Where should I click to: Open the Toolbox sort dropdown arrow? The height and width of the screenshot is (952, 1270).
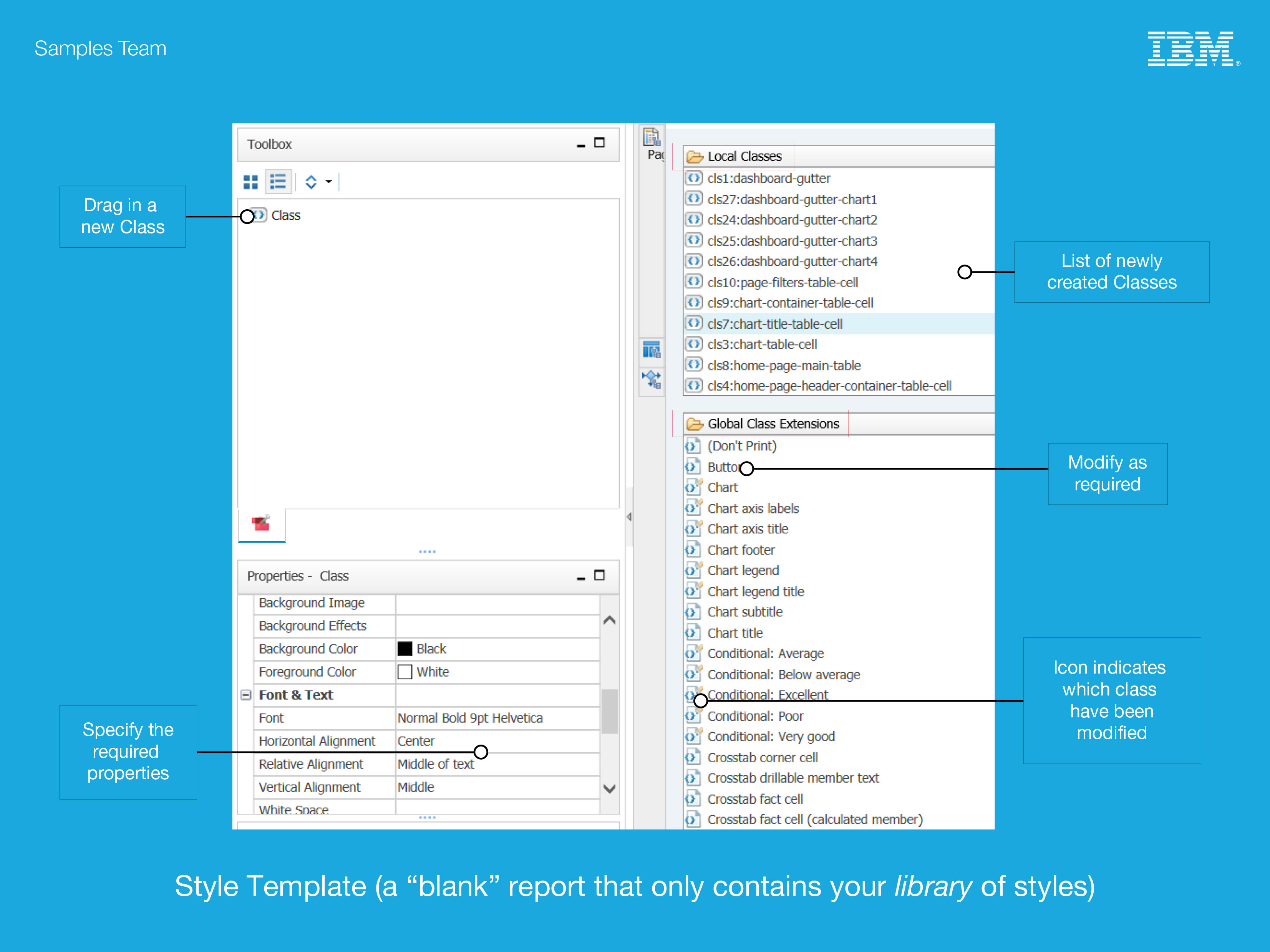[328, 182]
